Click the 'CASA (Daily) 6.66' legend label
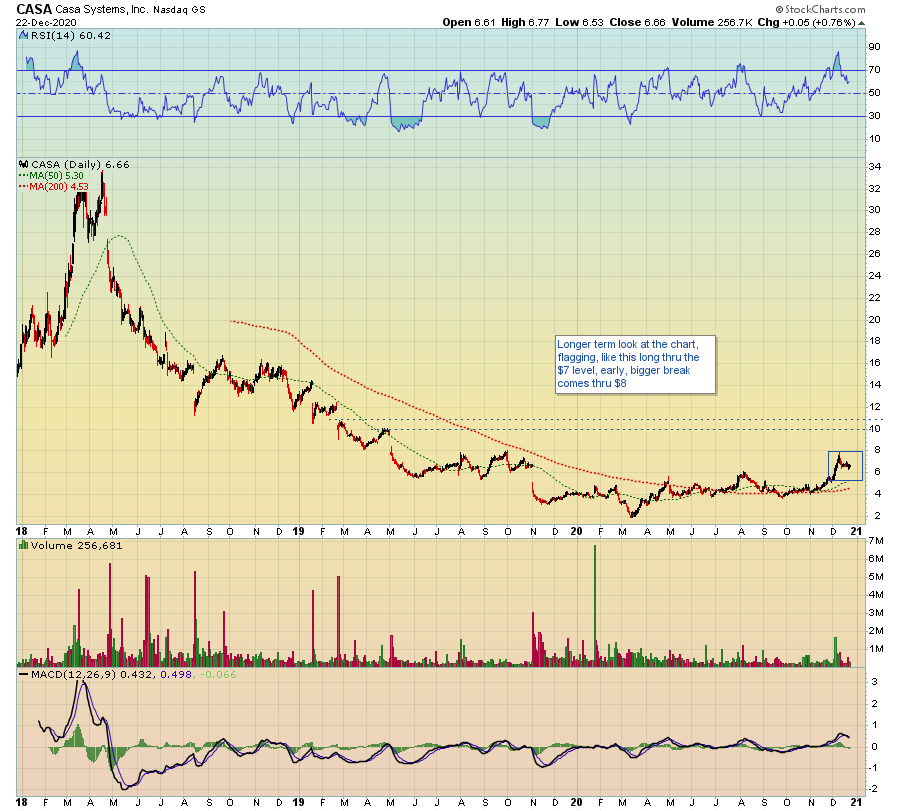 [80, 165]
